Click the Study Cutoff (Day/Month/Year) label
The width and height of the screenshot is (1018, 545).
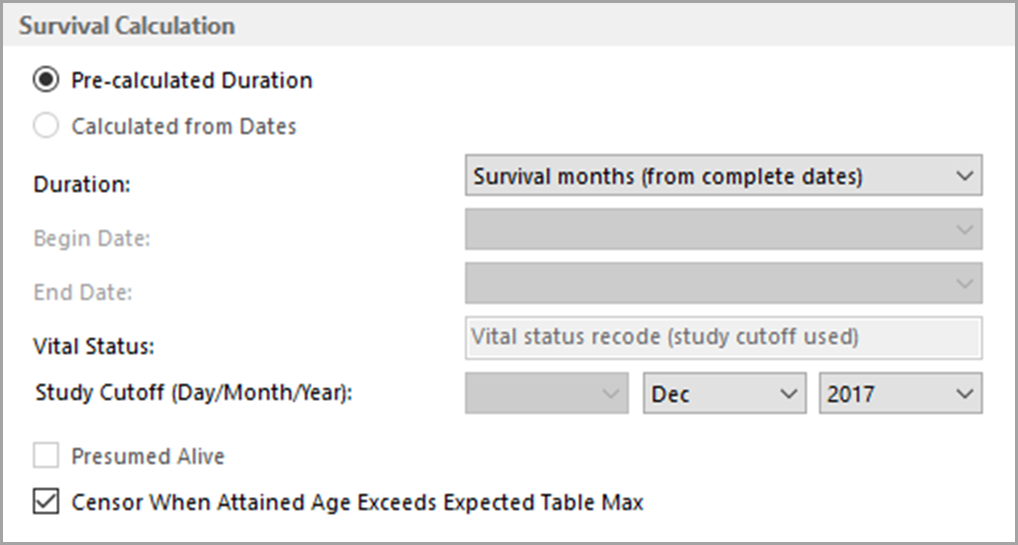pos(195,393)
